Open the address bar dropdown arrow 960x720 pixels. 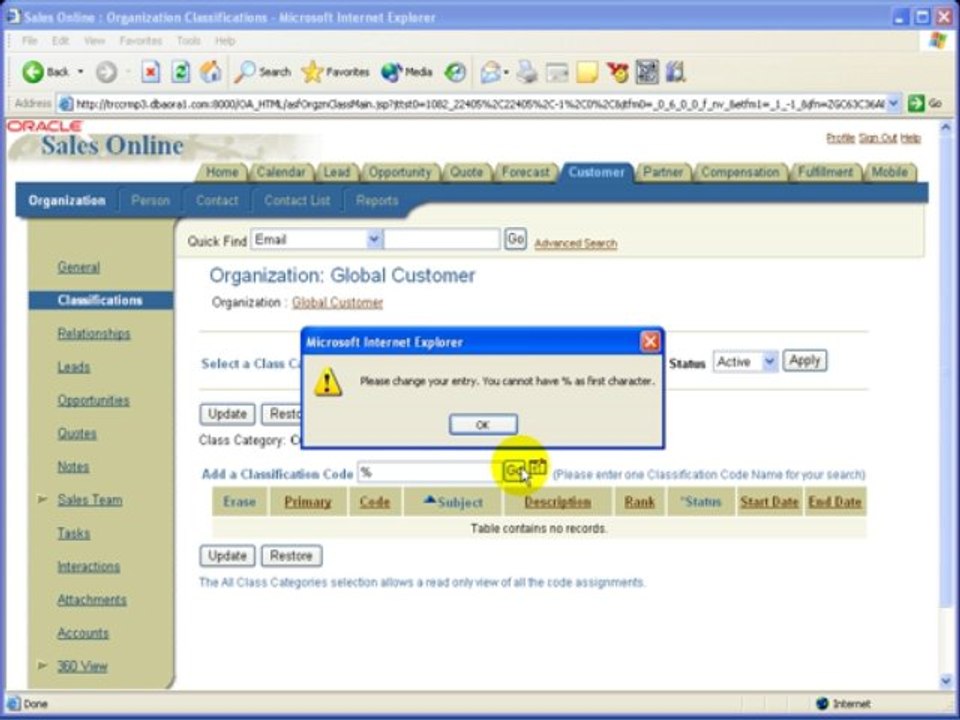click(893, 103)
